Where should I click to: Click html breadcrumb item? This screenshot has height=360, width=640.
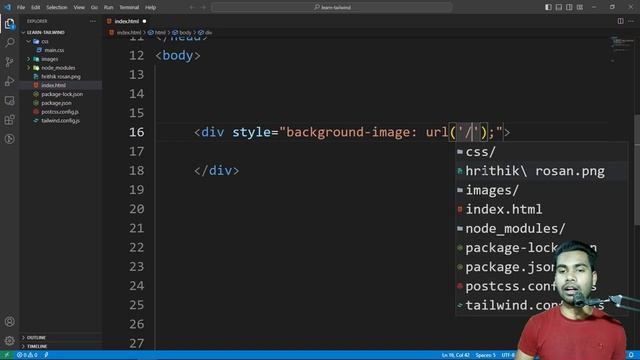157,33
